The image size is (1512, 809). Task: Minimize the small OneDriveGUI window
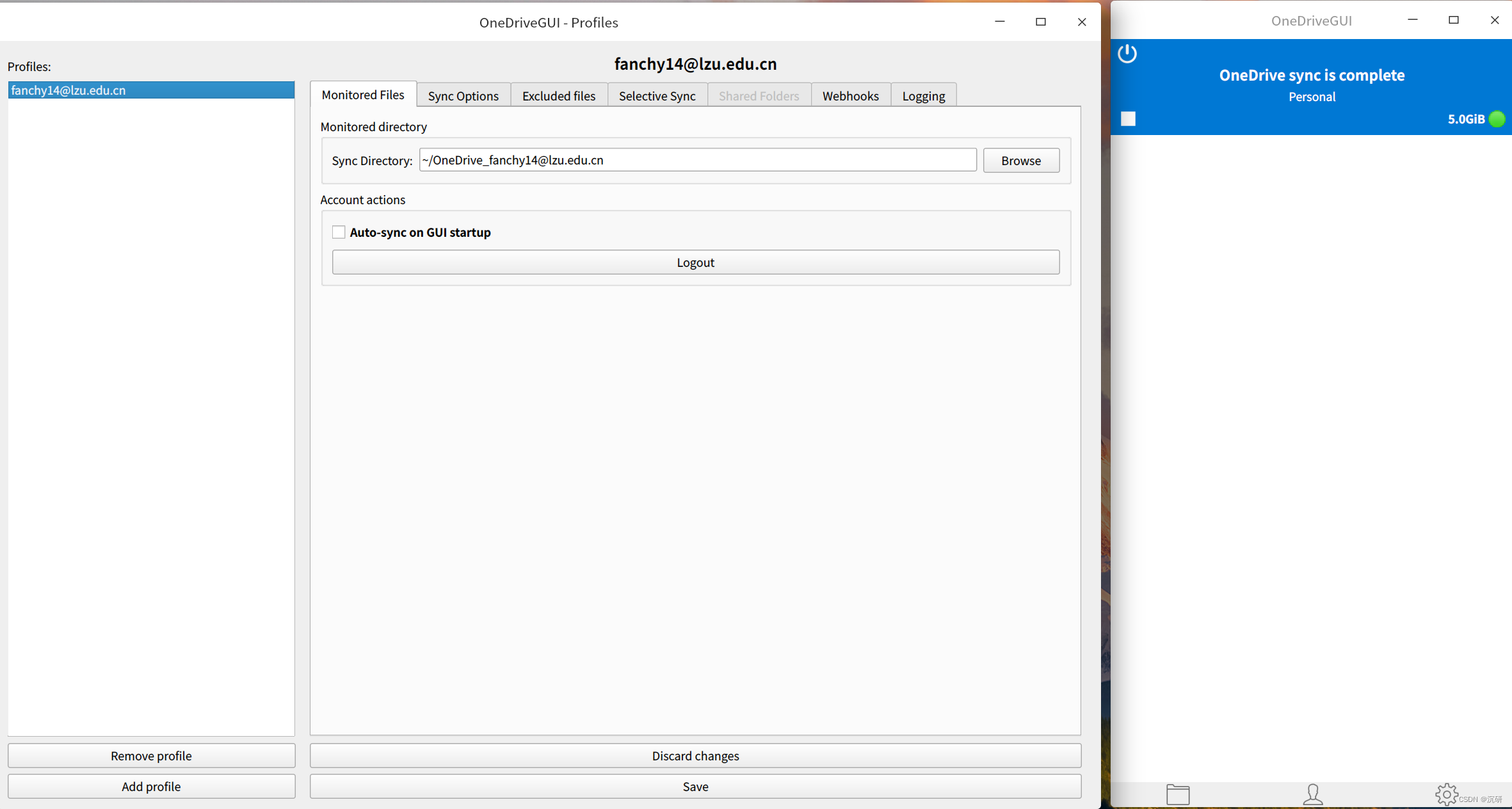tap(1413, 20)
